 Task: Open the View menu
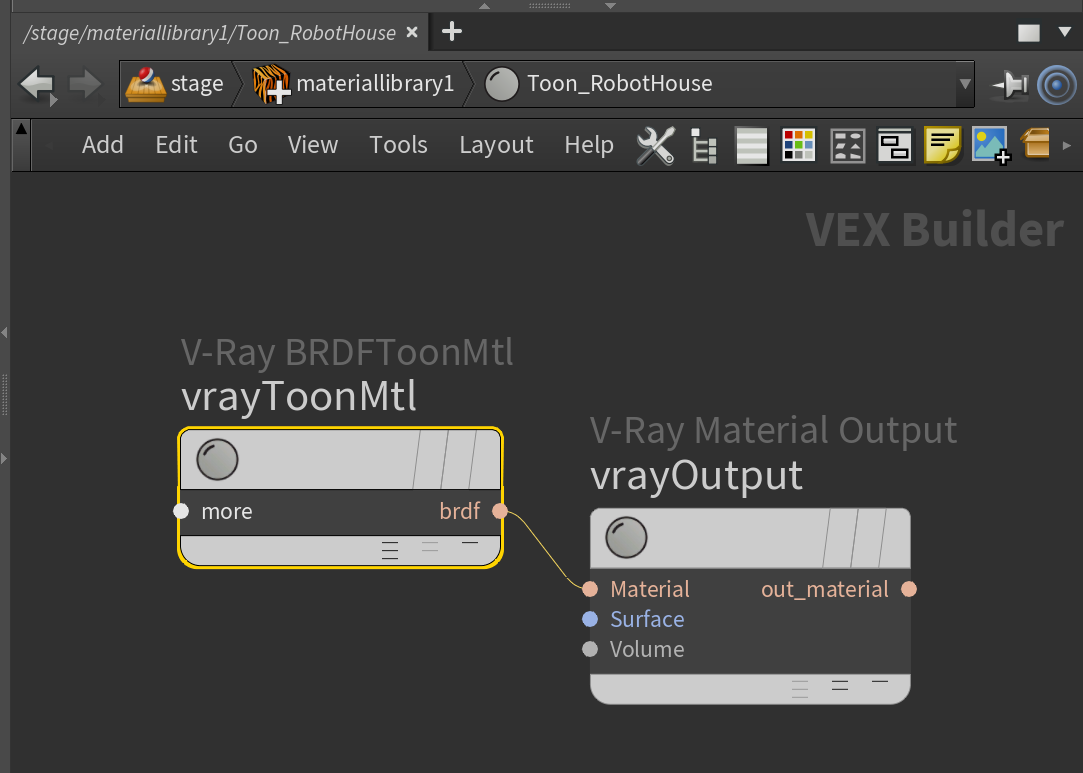click(x=312, y=145)
